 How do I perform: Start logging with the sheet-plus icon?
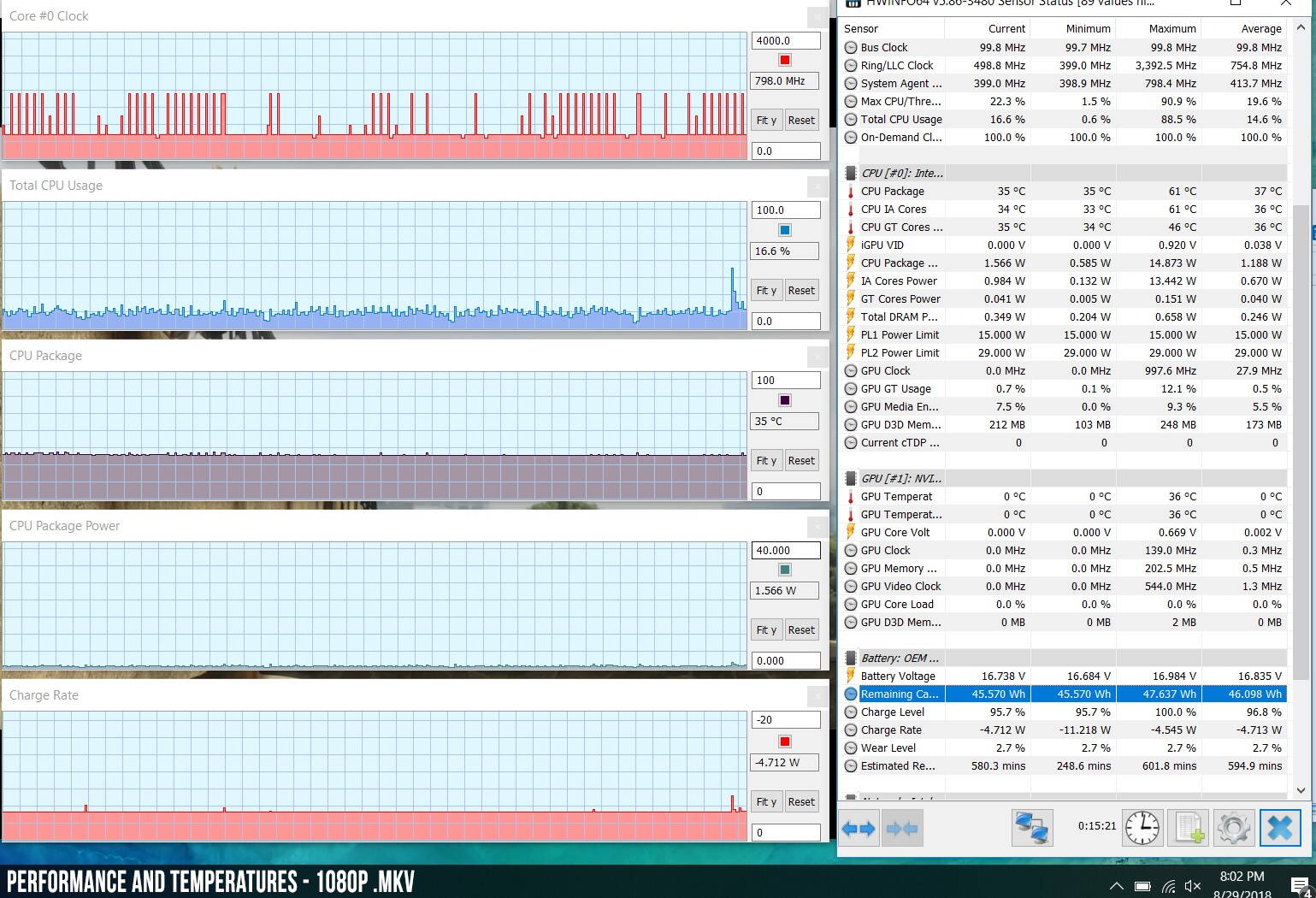pos(1189,828)
